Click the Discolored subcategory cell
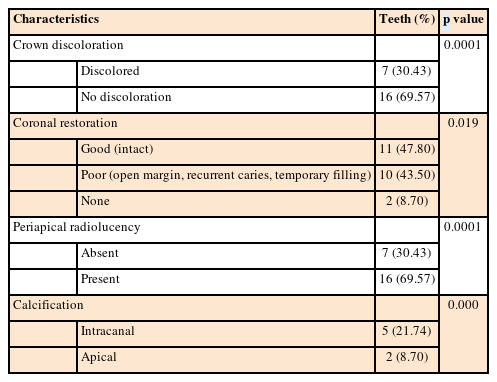The width and height of the screenshot is (497, 382). 226,74
